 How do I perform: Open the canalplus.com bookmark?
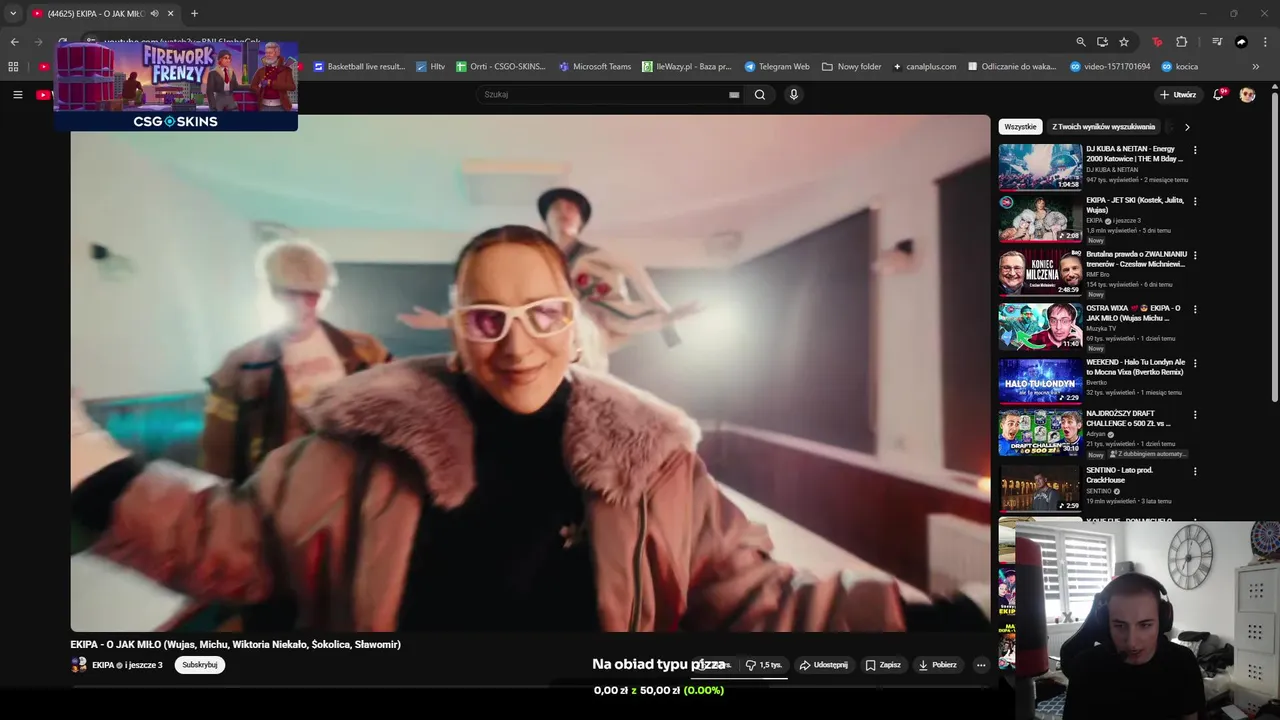[923, 67]
